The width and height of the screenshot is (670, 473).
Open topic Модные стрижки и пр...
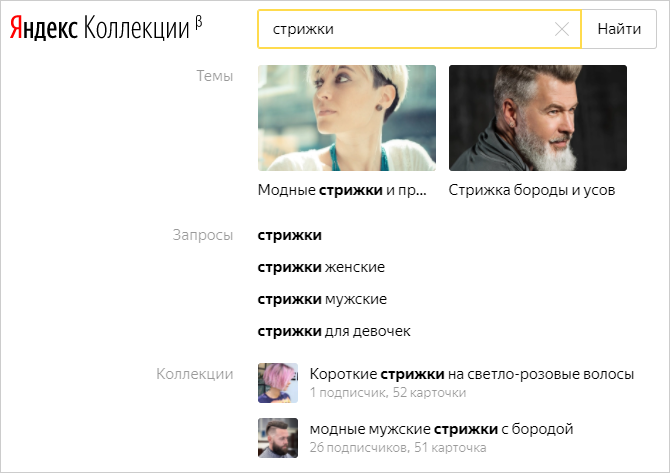[342, 190]
